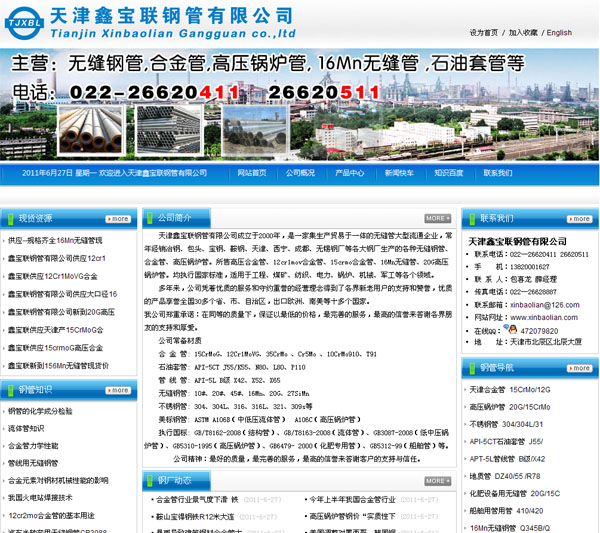Click MORE button in 钢厂动态 panel
600x533 pixels.
[x=438, y=481]
